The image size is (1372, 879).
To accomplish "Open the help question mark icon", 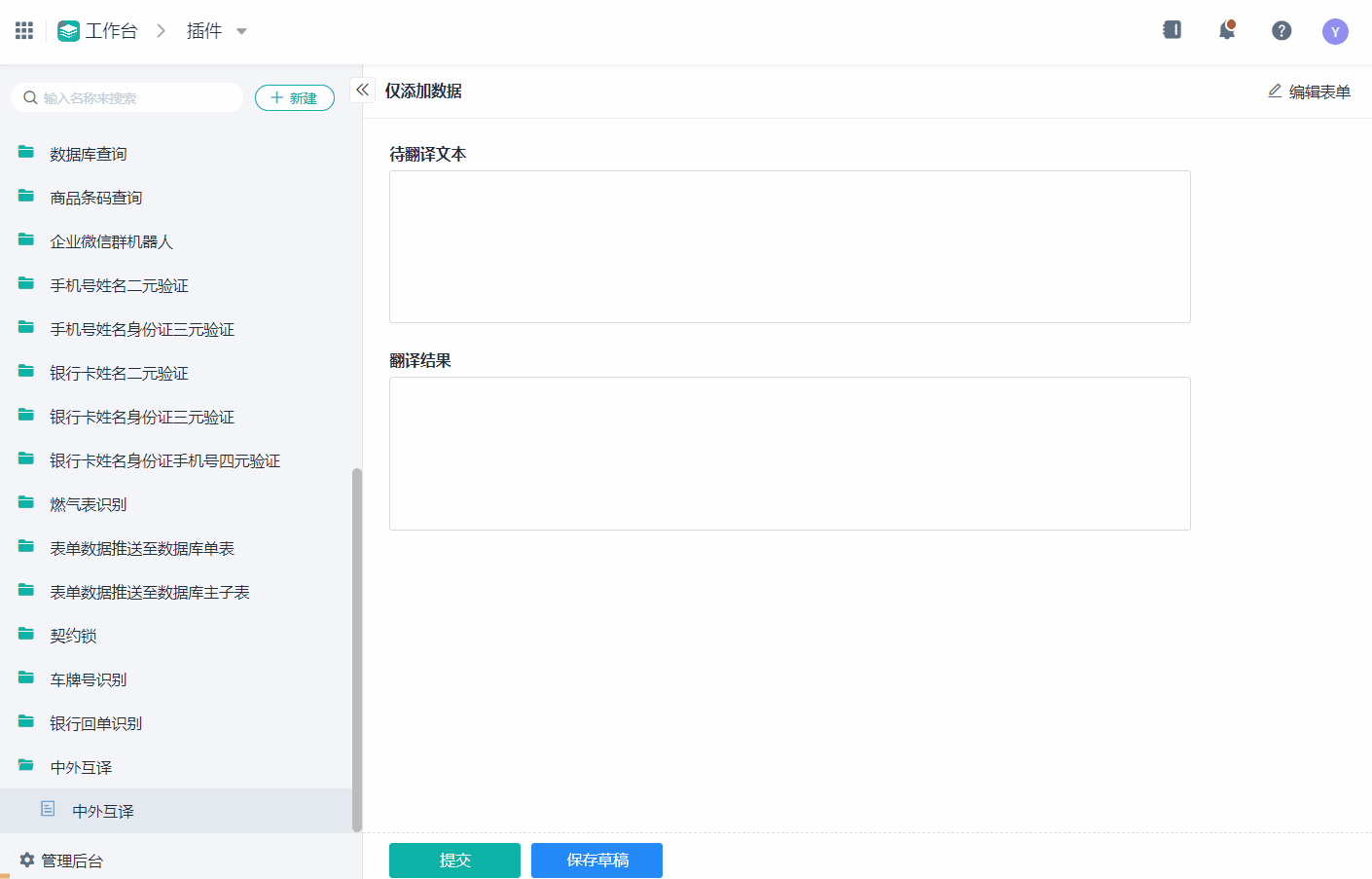I will tap(1282, 31).
